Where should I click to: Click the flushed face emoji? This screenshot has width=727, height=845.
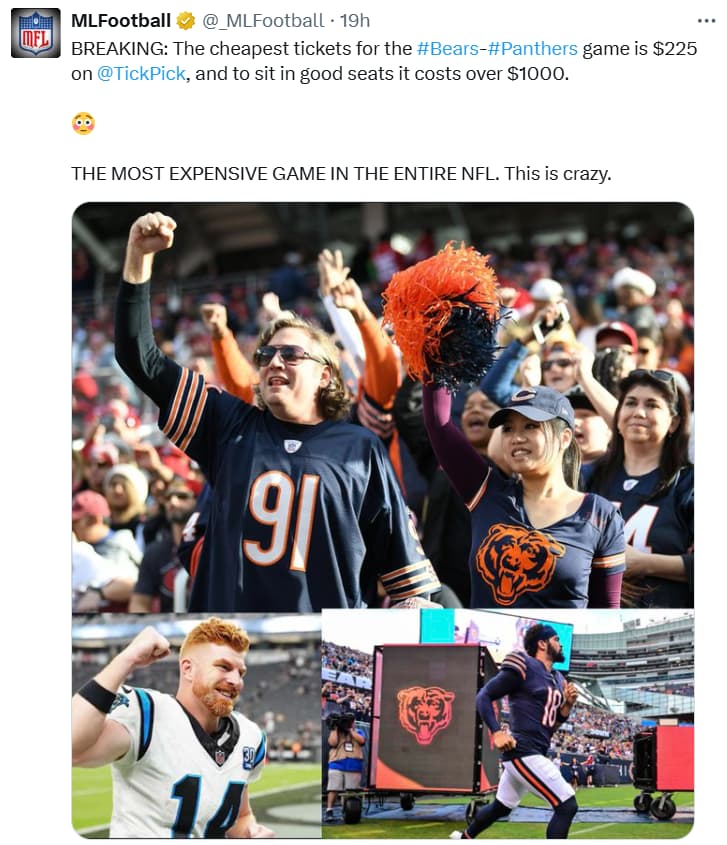(84, 123)
